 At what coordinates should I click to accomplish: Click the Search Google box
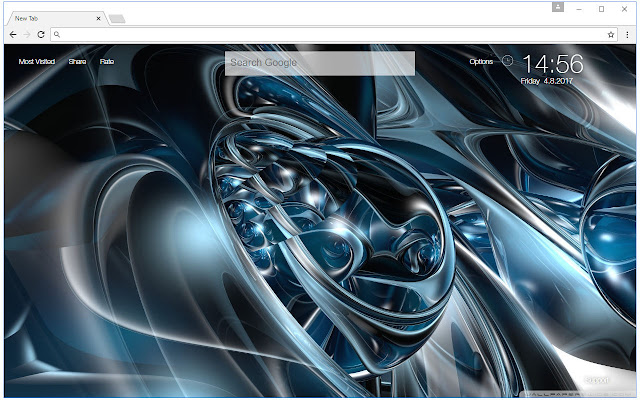click(x=320, y=63)
